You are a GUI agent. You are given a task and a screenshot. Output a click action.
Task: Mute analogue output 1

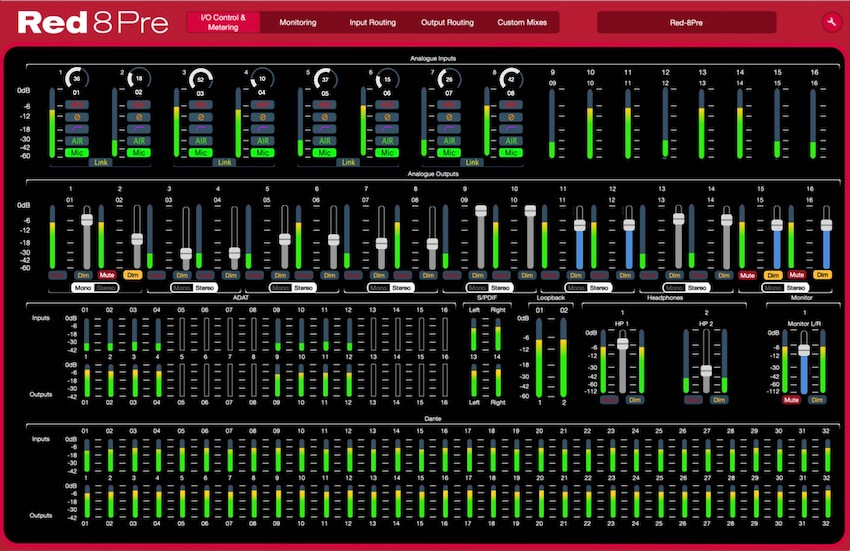[x=57, y=275]
